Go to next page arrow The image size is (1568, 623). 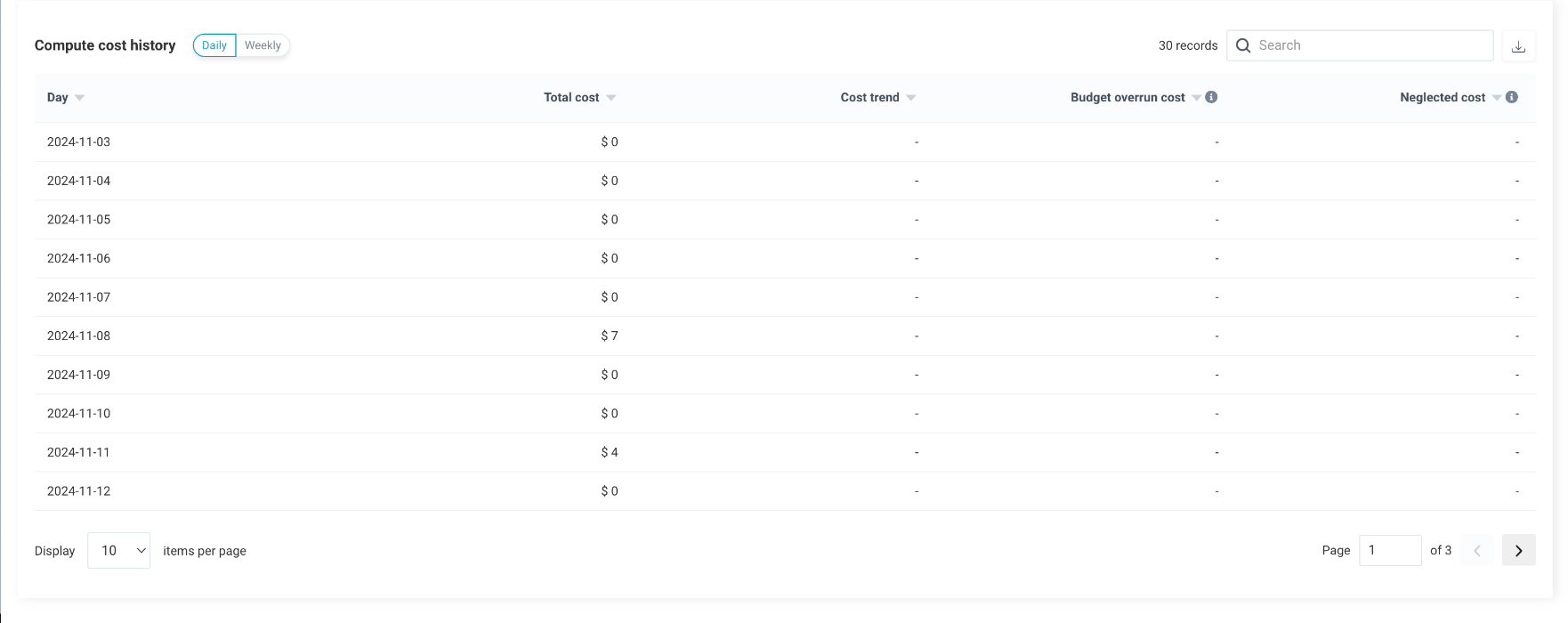click(1518, 551)
